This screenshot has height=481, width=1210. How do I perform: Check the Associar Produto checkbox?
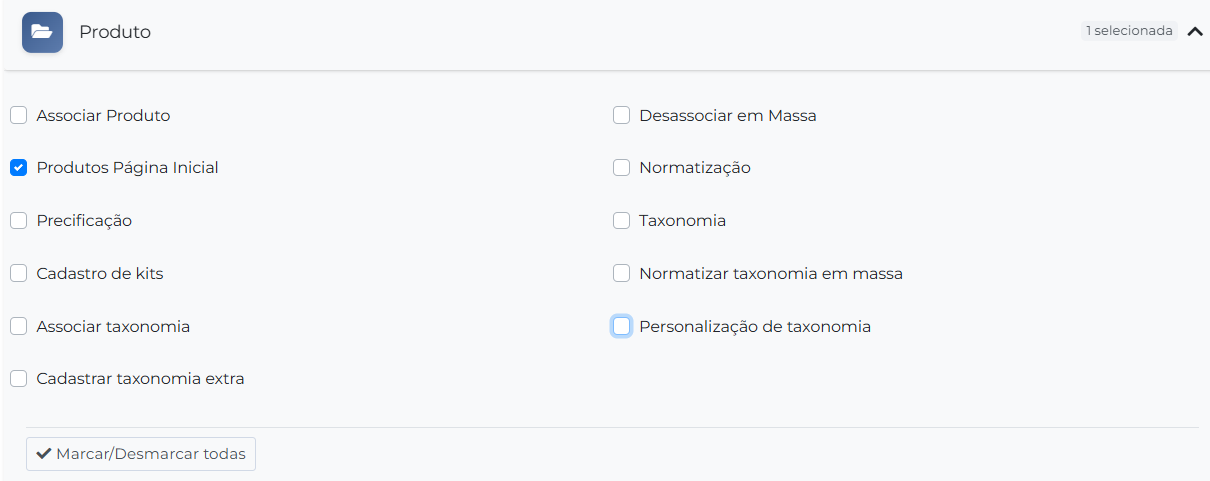point(19,115)
